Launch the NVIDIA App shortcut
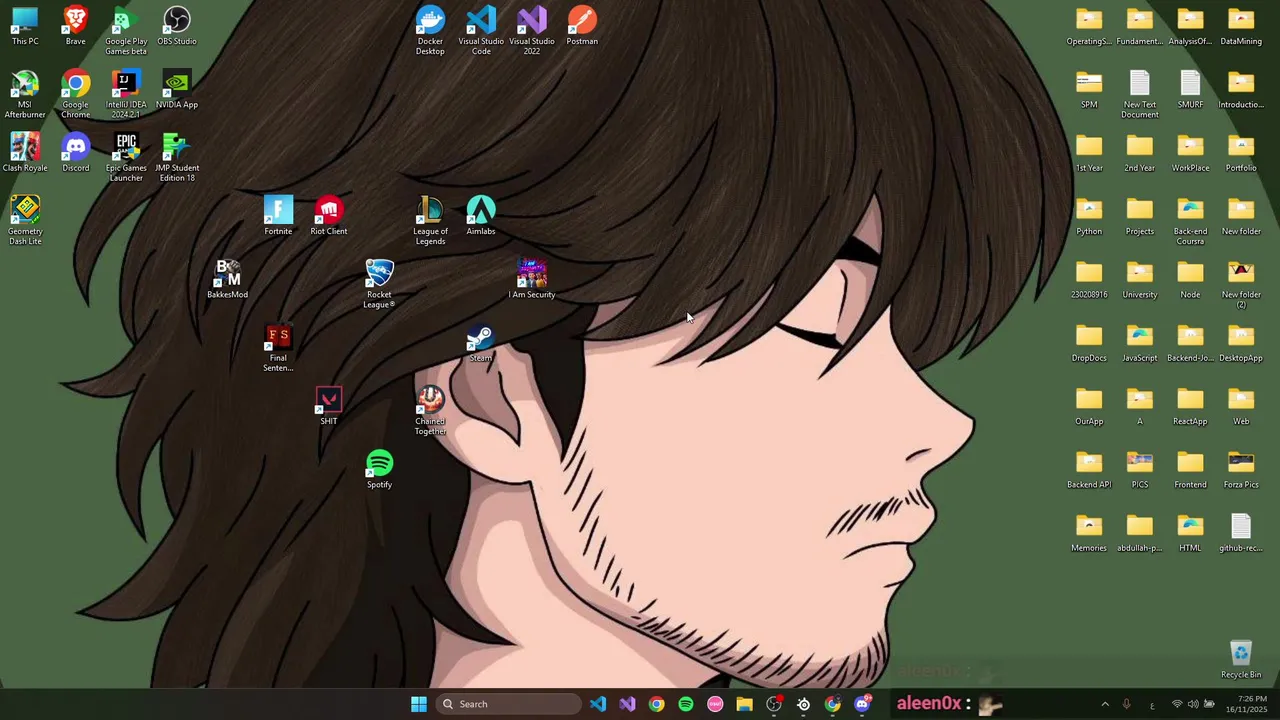 (x=177, y=90)
